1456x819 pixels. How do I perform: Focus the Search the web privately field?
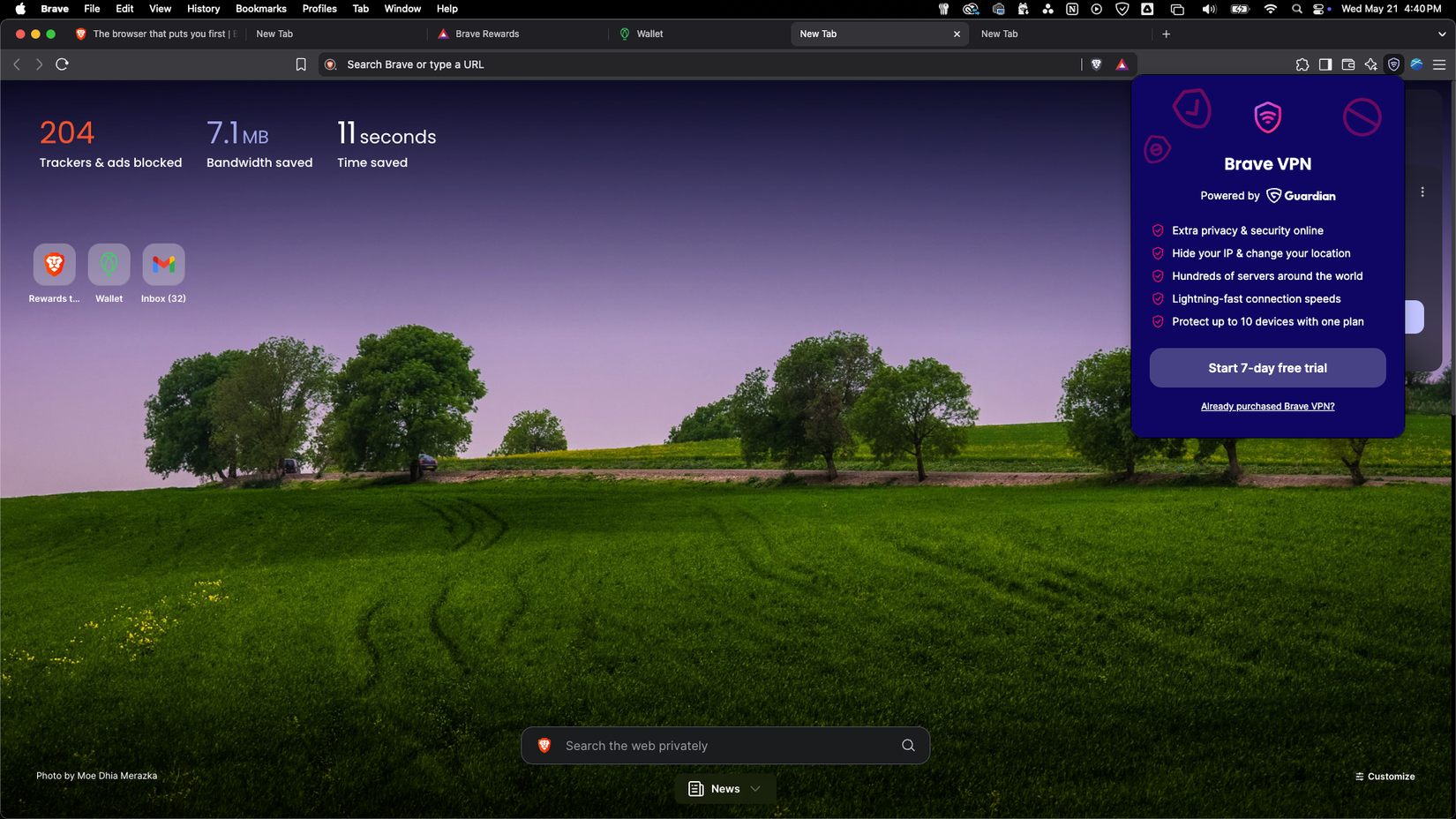pyautogui.click(x=724, y=746)
